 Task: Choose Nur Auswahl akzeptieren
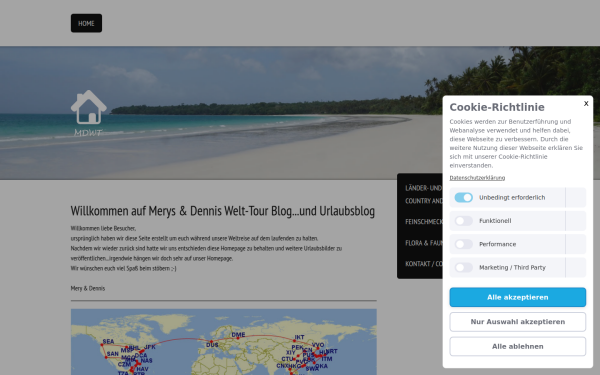tap(517, 322)
